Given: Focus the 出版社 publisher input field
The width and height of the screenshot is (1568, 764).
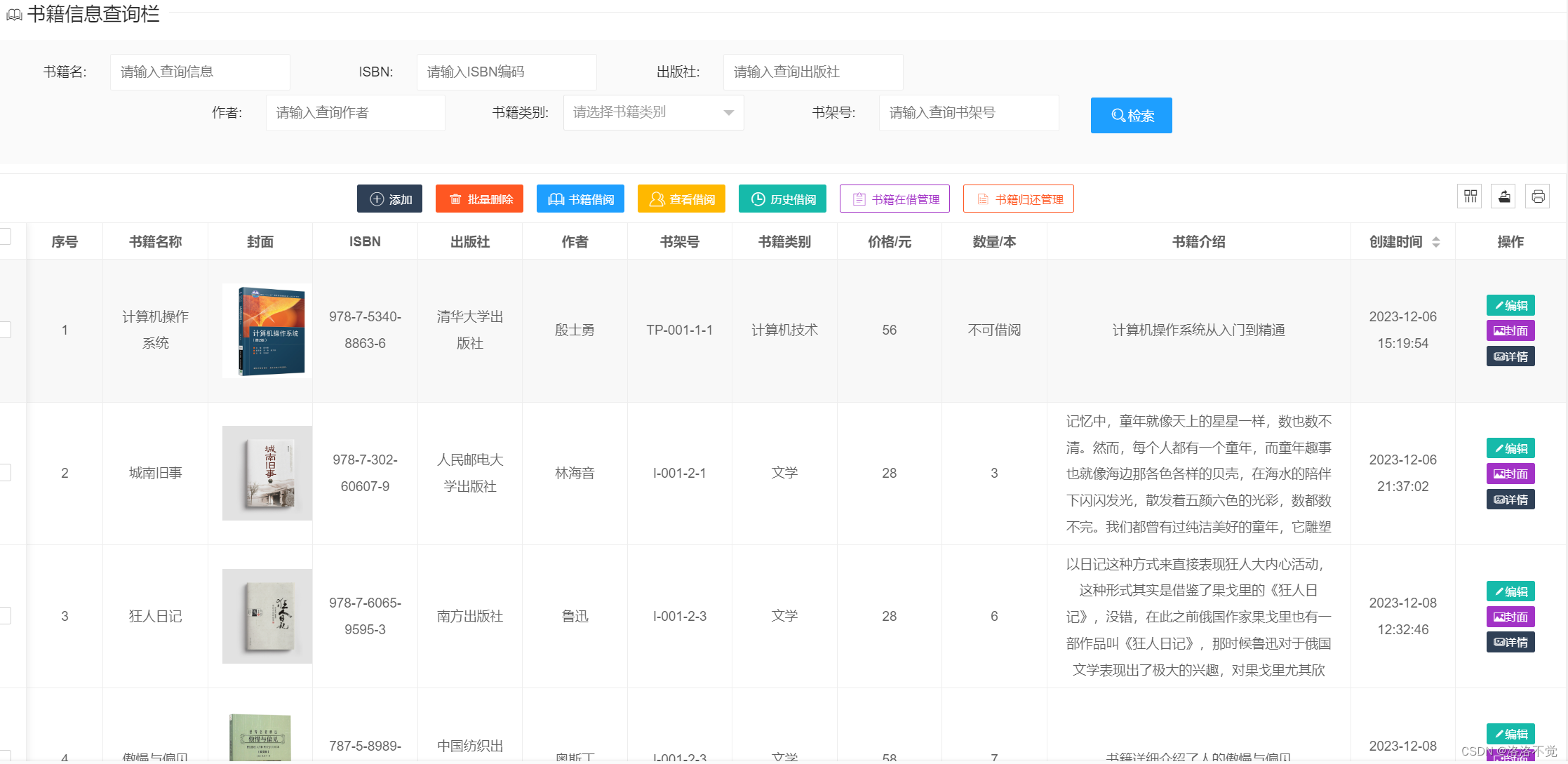Looking at the screenshot, I should [813, 72].
